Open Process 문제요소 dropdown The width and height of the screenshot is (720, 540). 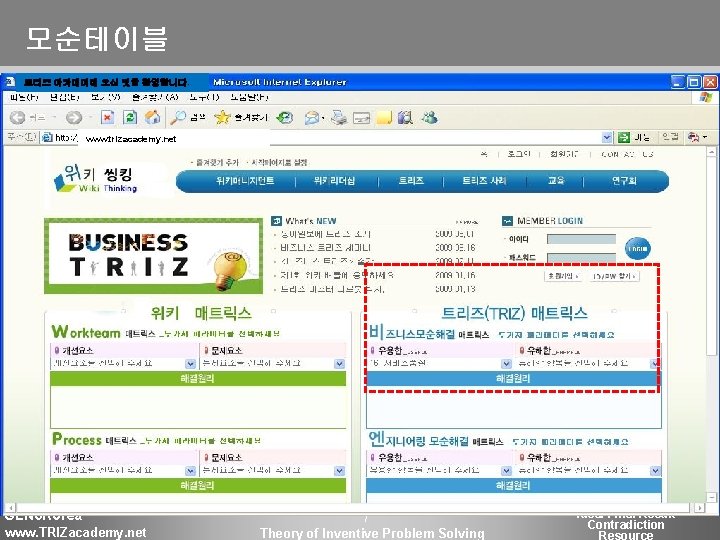pyautogui.click(x=339, y=471)
